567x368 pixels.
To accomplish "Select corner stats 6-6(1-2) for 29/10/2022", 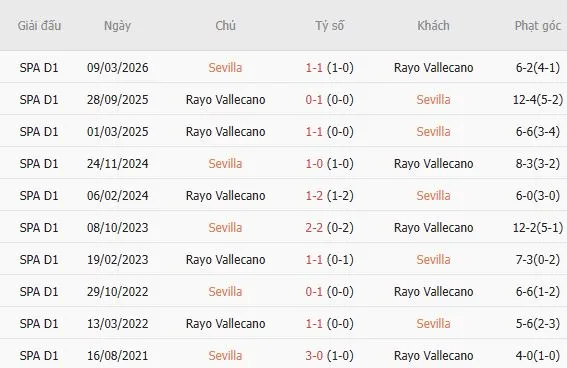I will pos(538,291).
